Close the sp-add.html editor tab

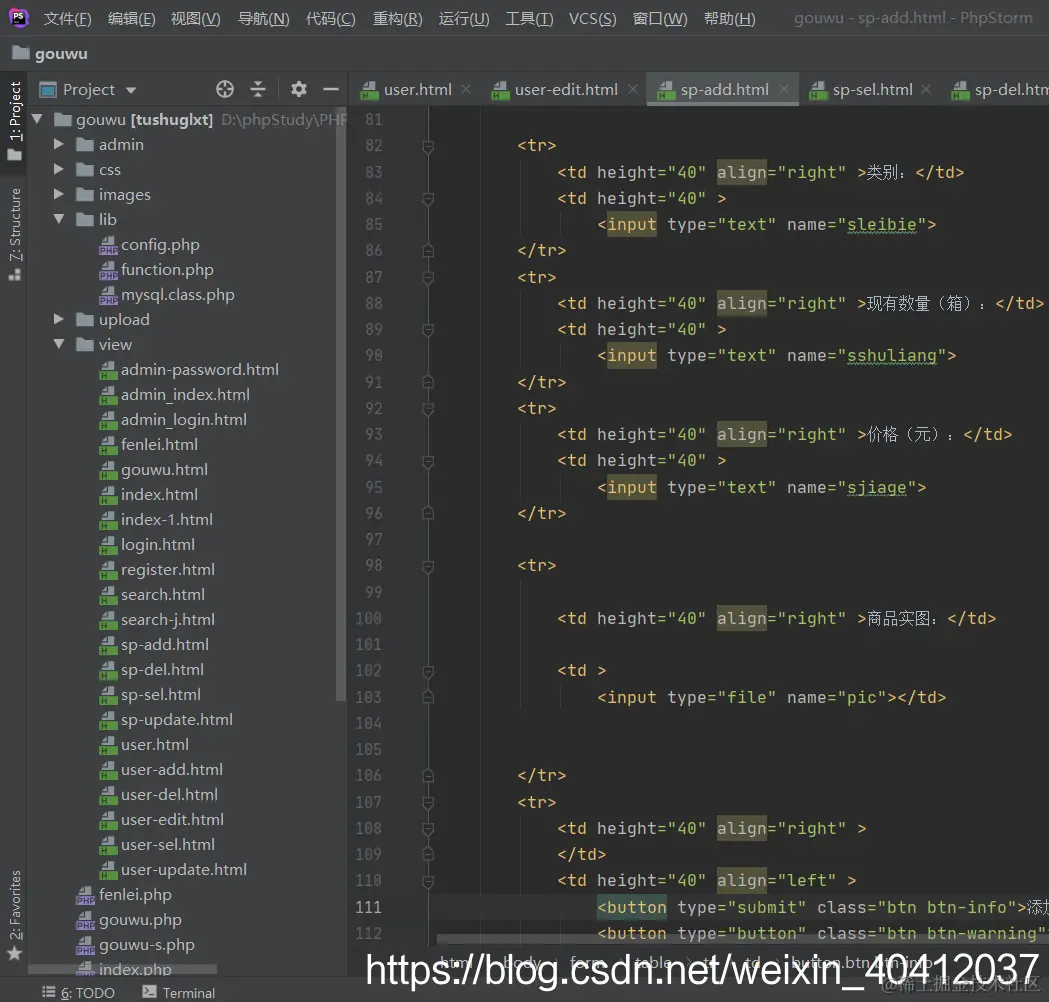click(x=784, y=89)
